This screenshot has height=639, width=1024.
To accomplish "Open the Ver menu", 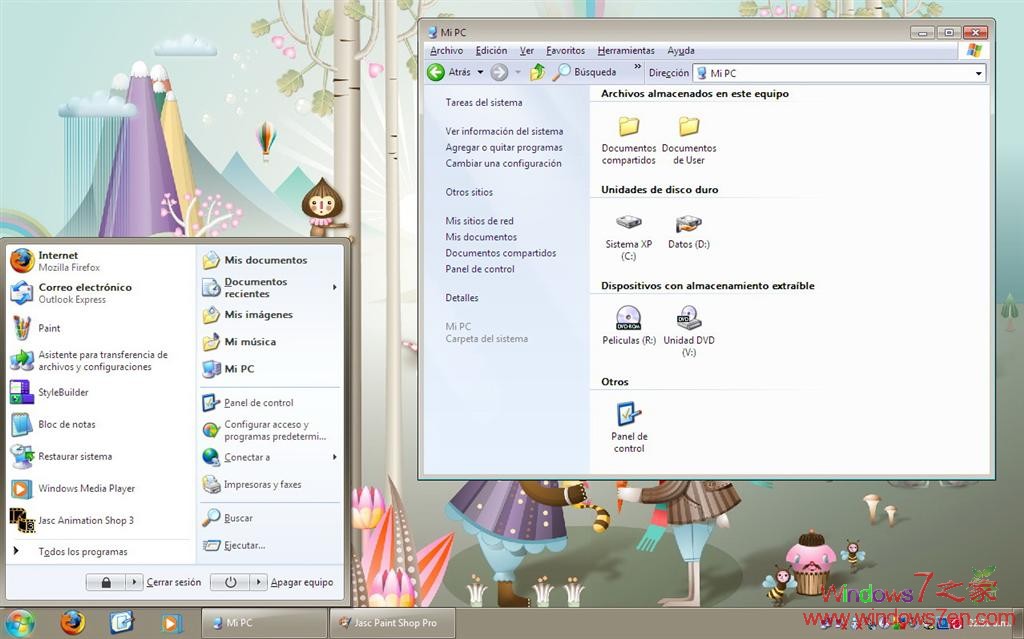I will point(527,50).
